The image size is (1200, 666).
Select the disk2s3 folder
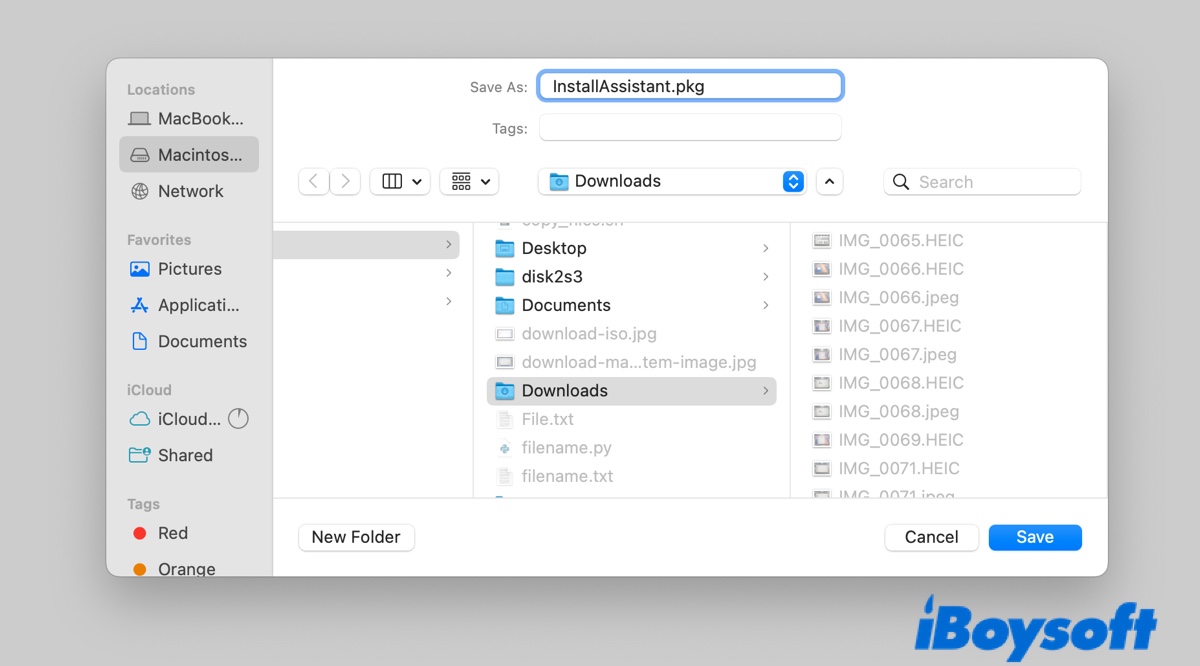click(631, 276)
